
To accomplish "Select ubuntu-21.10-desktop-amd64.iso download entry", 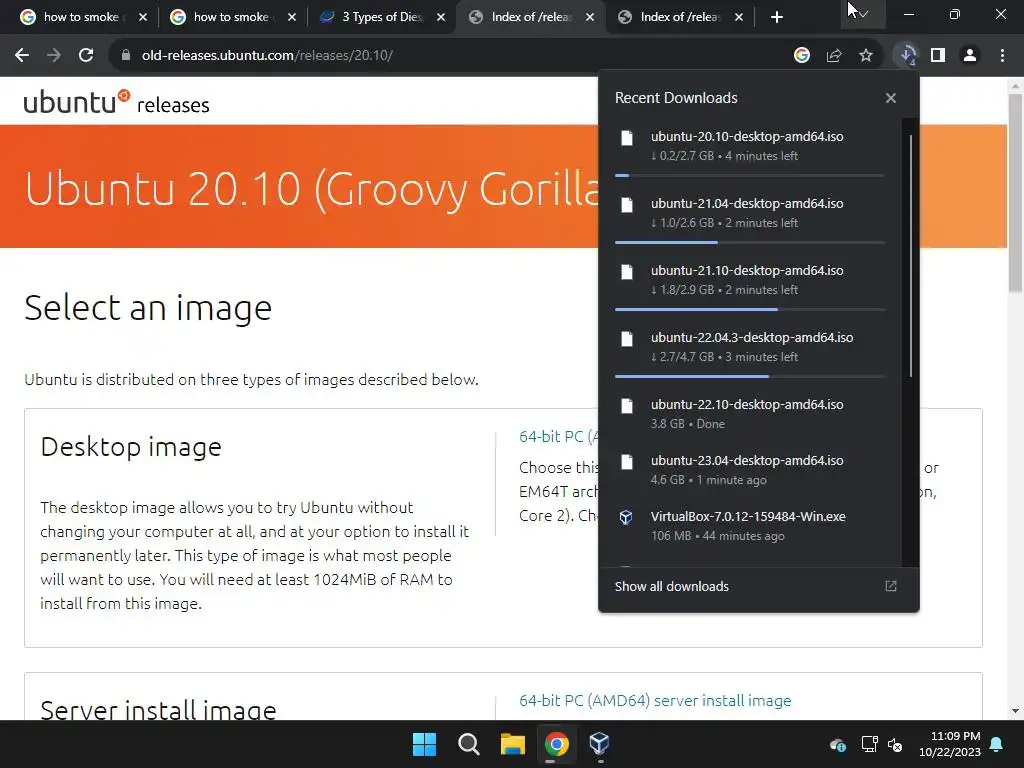I will point(750,280).
